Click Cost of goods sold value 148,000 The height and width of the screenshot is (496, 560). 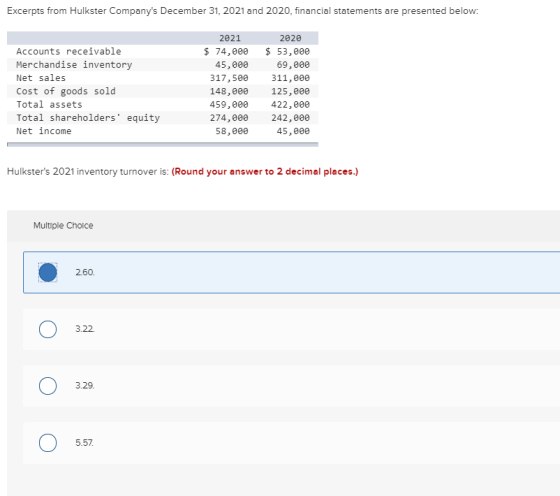coord(229,91)
